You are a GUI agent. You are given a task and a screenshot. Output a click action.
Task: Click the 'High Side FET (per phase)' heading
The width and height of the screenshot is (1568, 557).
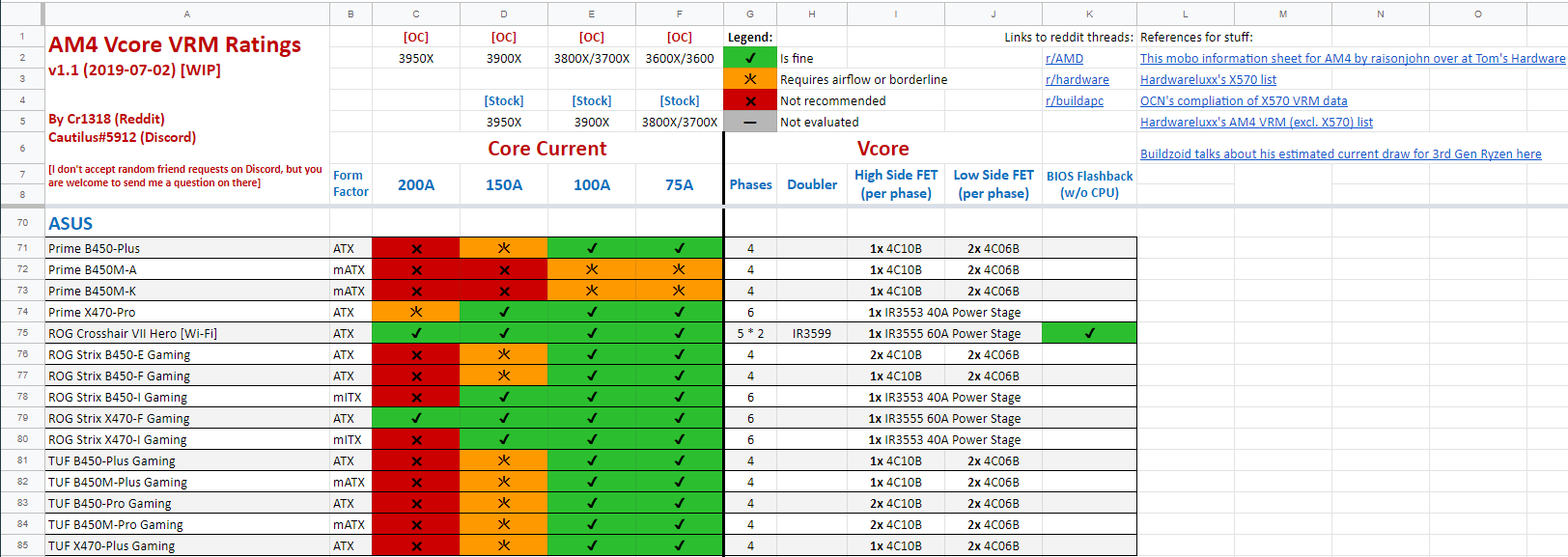point(896,184)
